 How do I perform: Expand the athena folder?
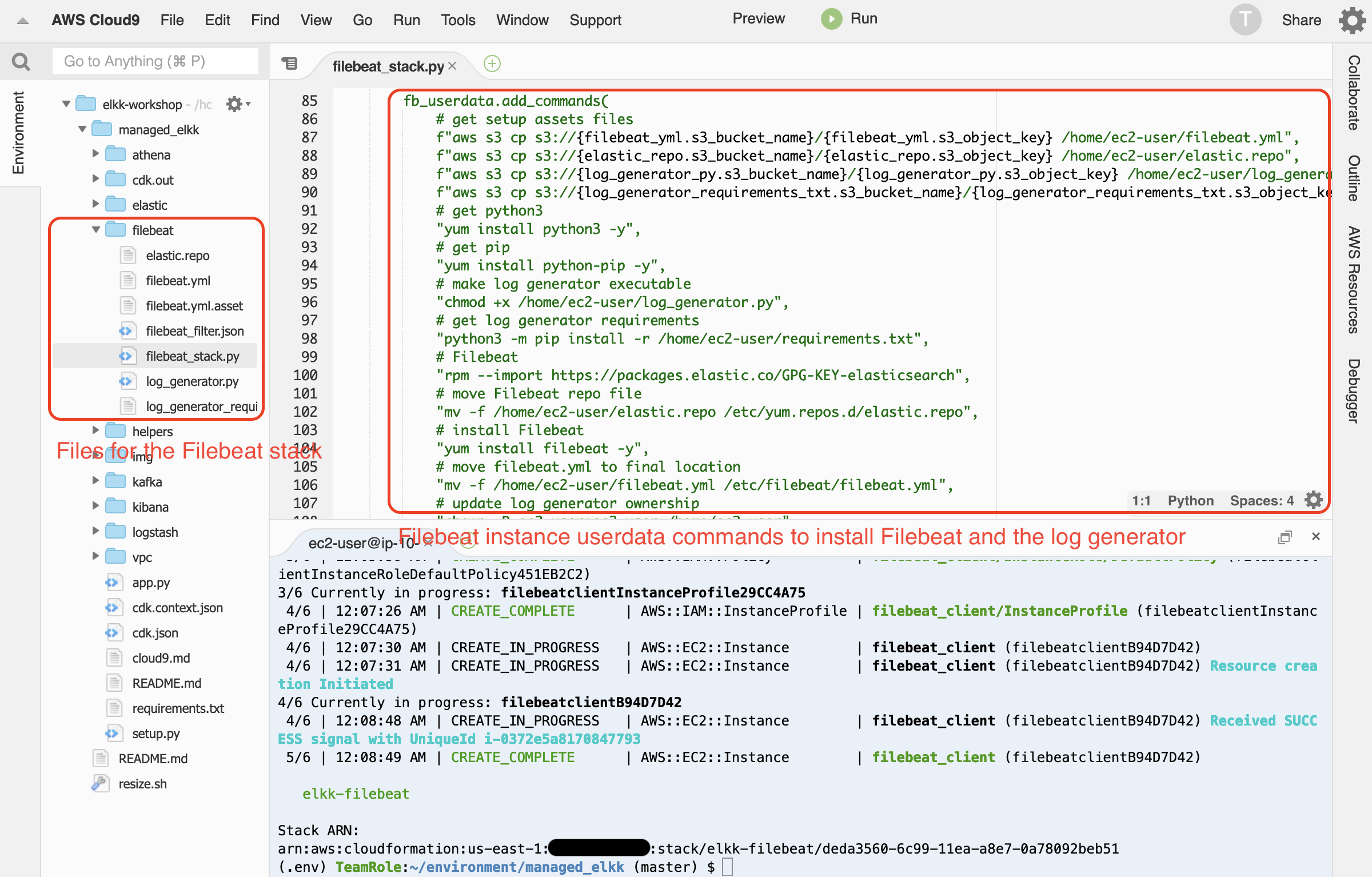(x=95, y=154)
